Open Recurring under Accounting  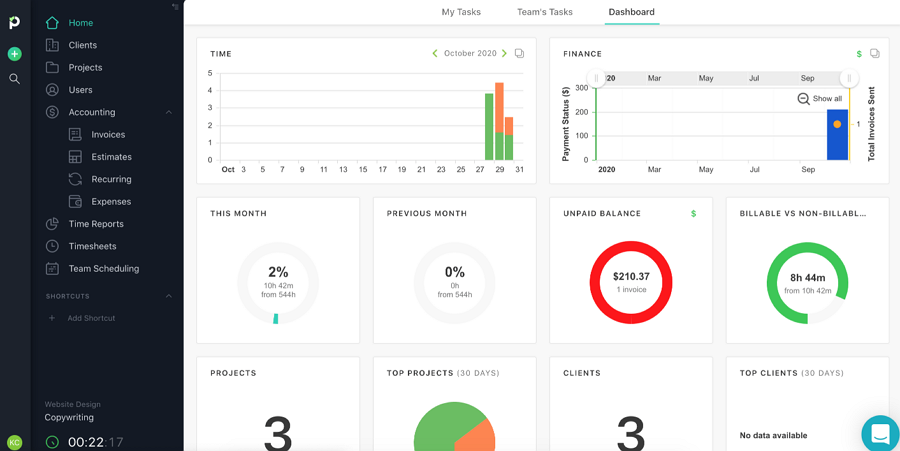111,180
